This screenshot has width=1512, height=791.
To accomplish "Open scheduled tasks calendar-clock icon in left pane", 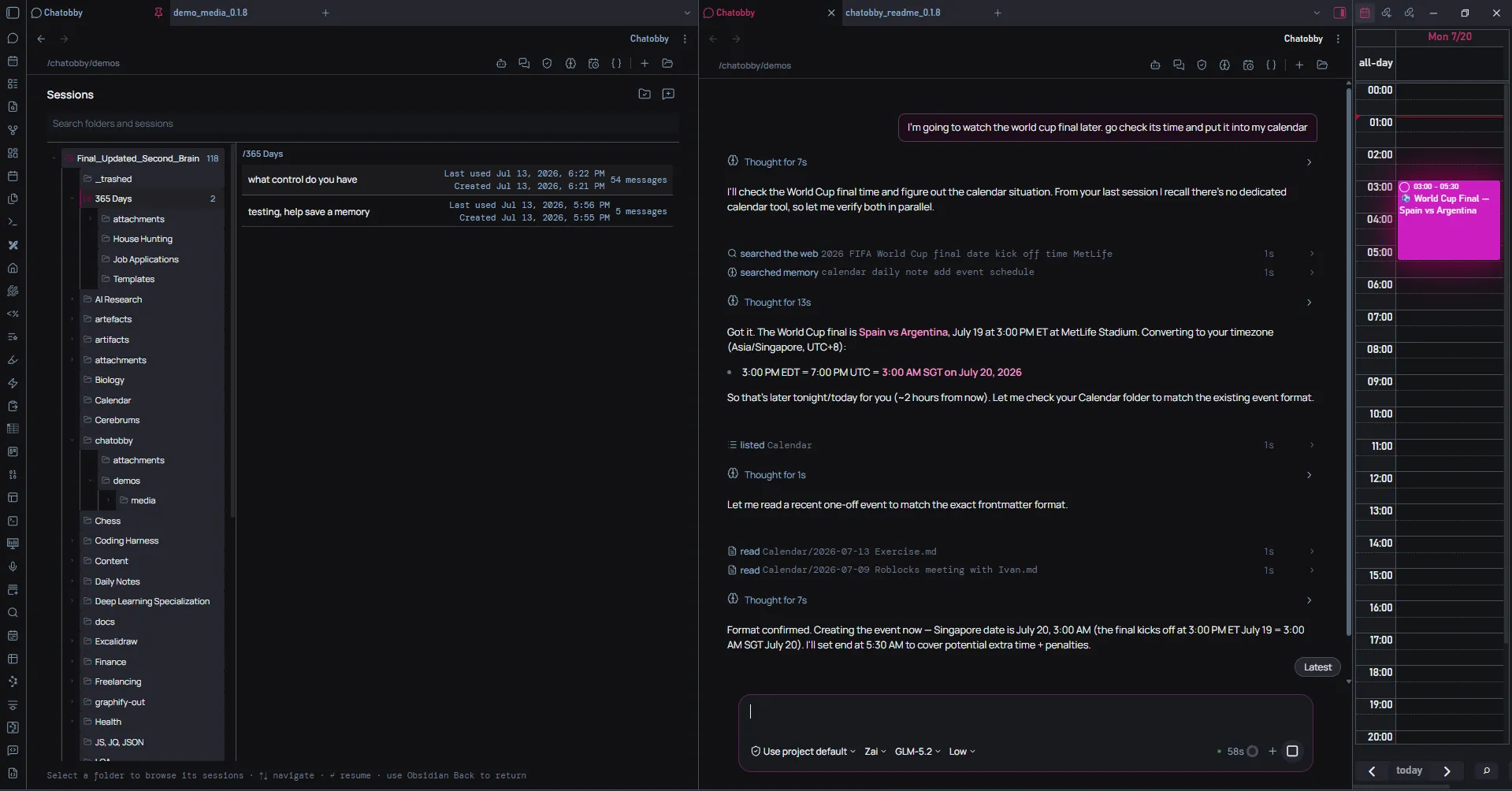I will tap(593, 63).
